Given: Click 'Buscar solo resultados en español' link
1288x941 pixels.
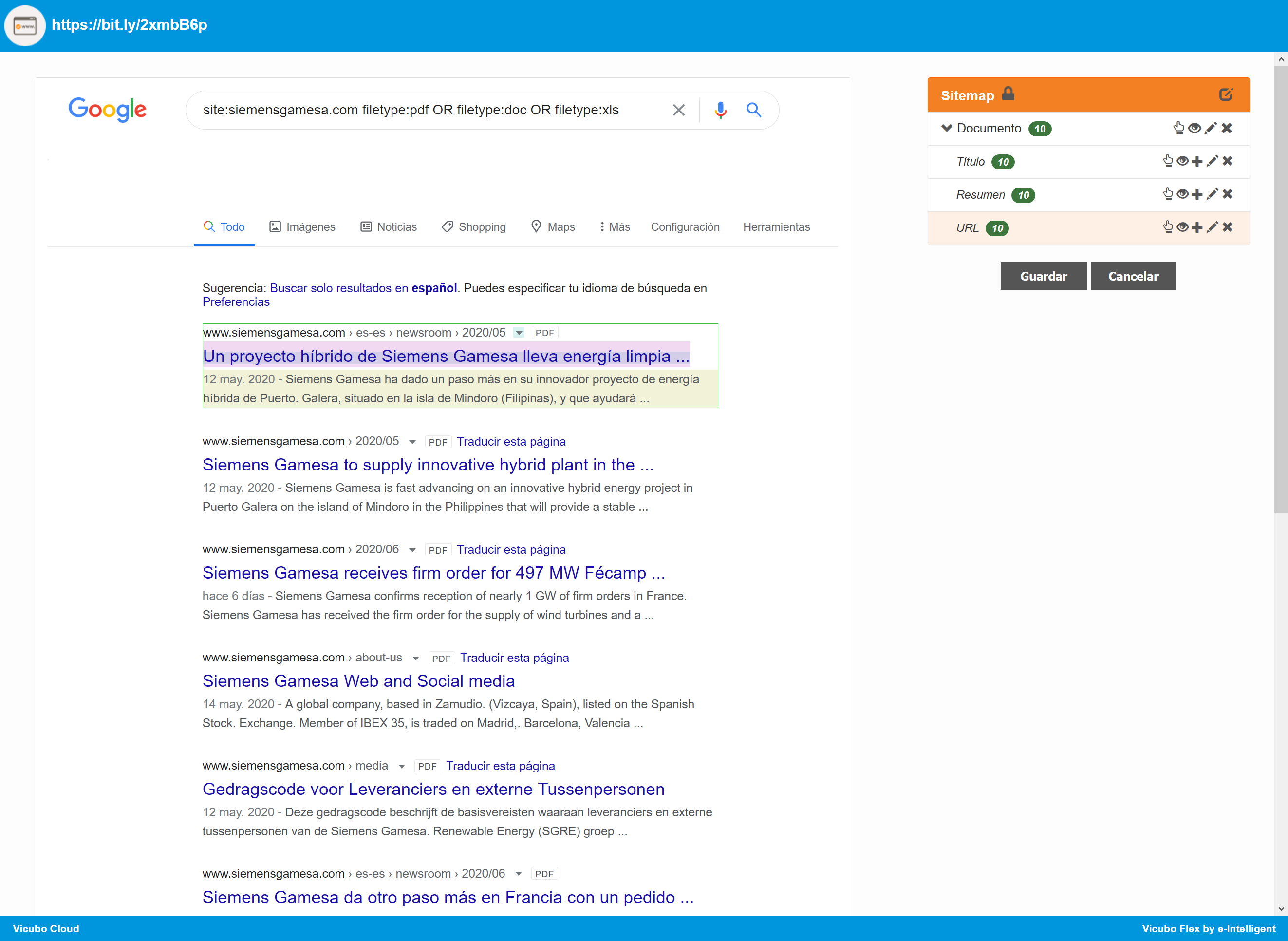Looking at the screenshot, I should pos(363,288).
